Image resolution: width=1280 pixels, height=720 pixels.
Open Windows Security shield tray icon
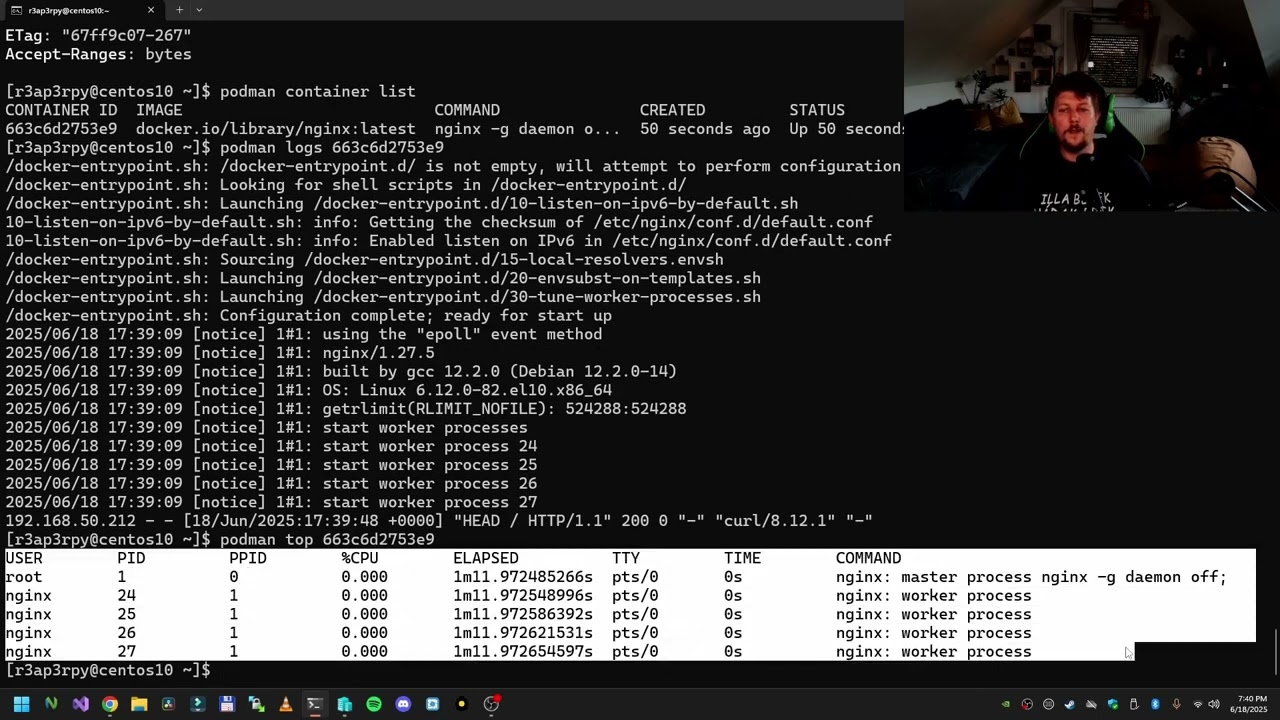[1113, 704]
